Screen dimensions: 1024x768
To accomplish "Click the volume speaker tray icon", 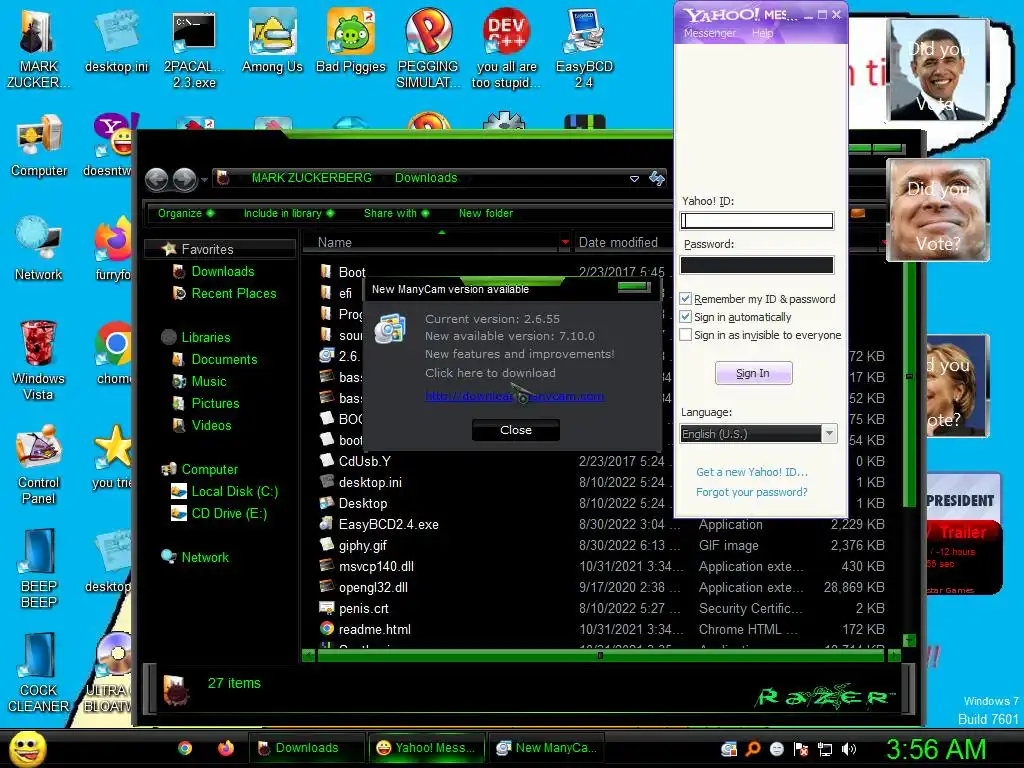I will pos(849,749).
